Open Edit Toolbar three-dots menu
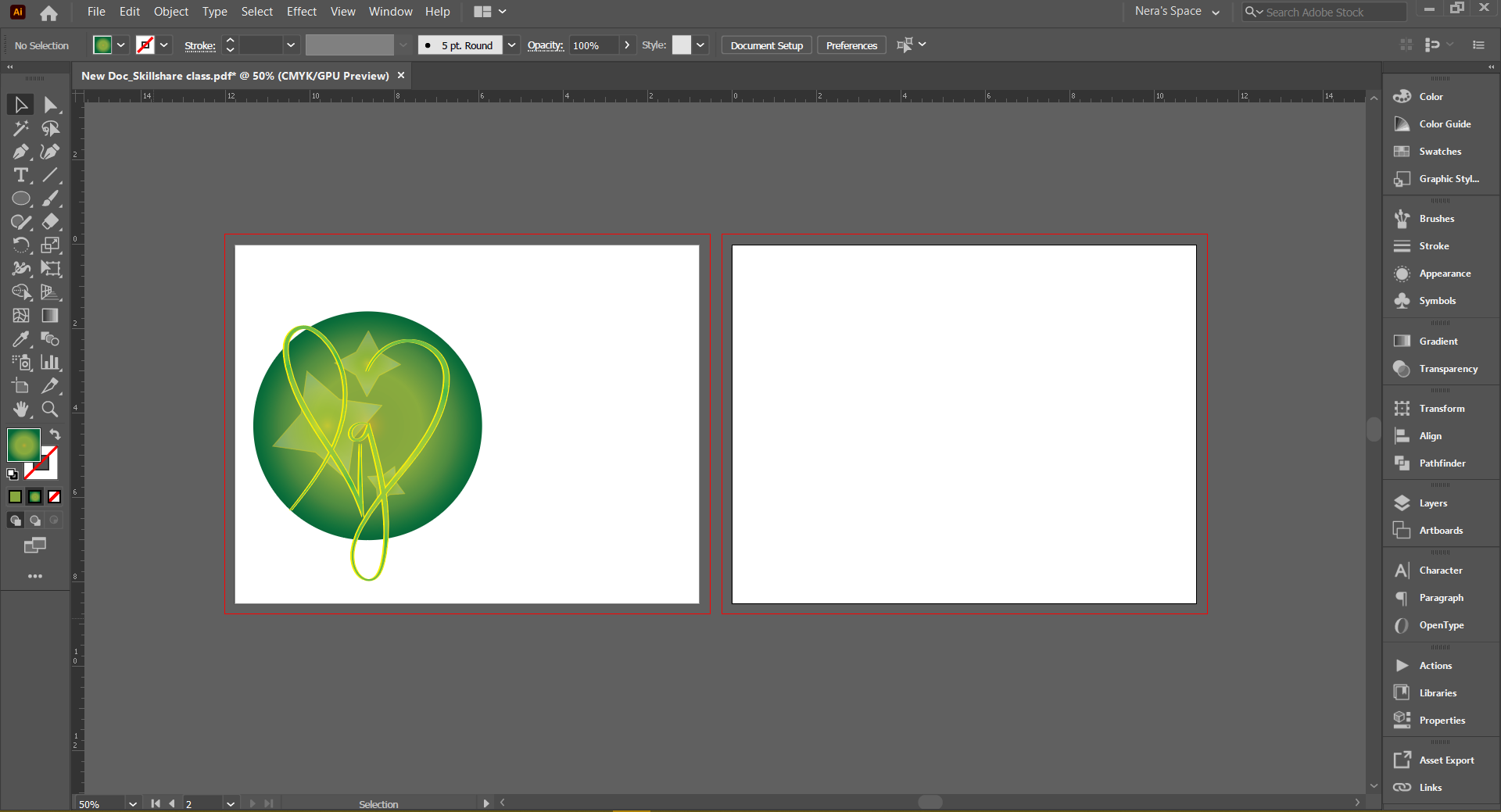The height and width of the screenshot is (812, 1501). tap(35, 577)
